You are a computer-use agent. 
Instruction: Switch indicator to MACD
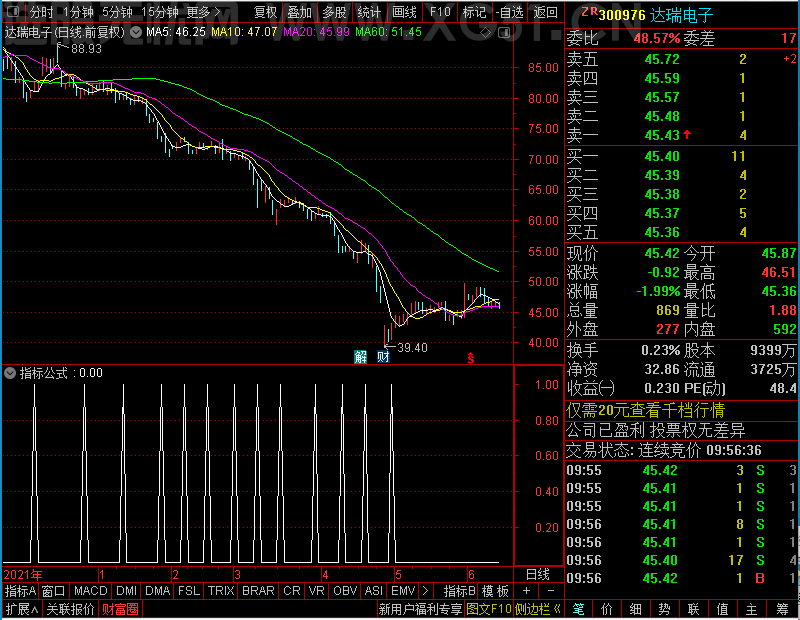90,591
